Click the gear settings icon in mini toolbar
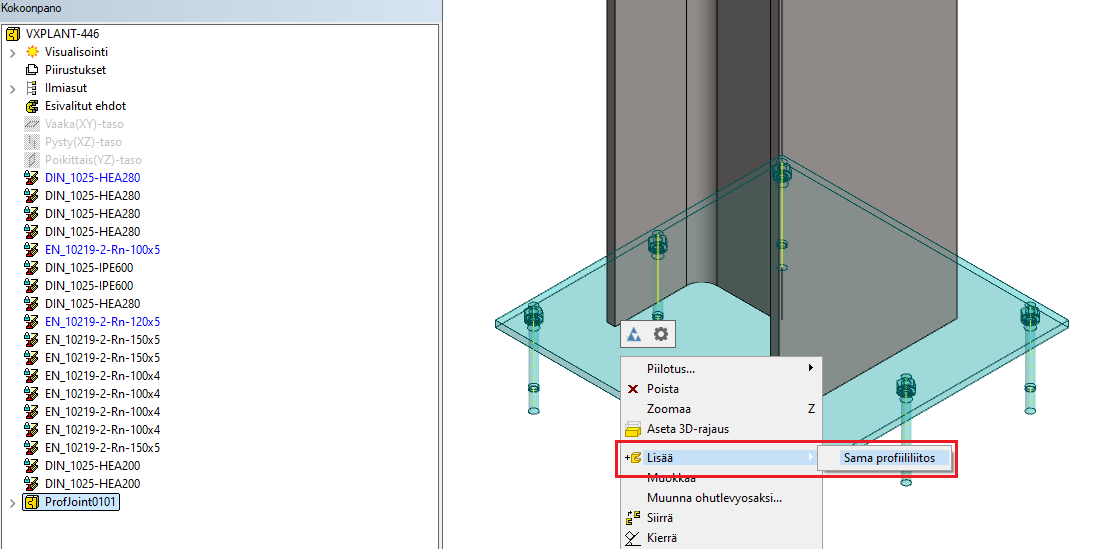This screenshot has width=1093, height=549. tap(660, 335)
